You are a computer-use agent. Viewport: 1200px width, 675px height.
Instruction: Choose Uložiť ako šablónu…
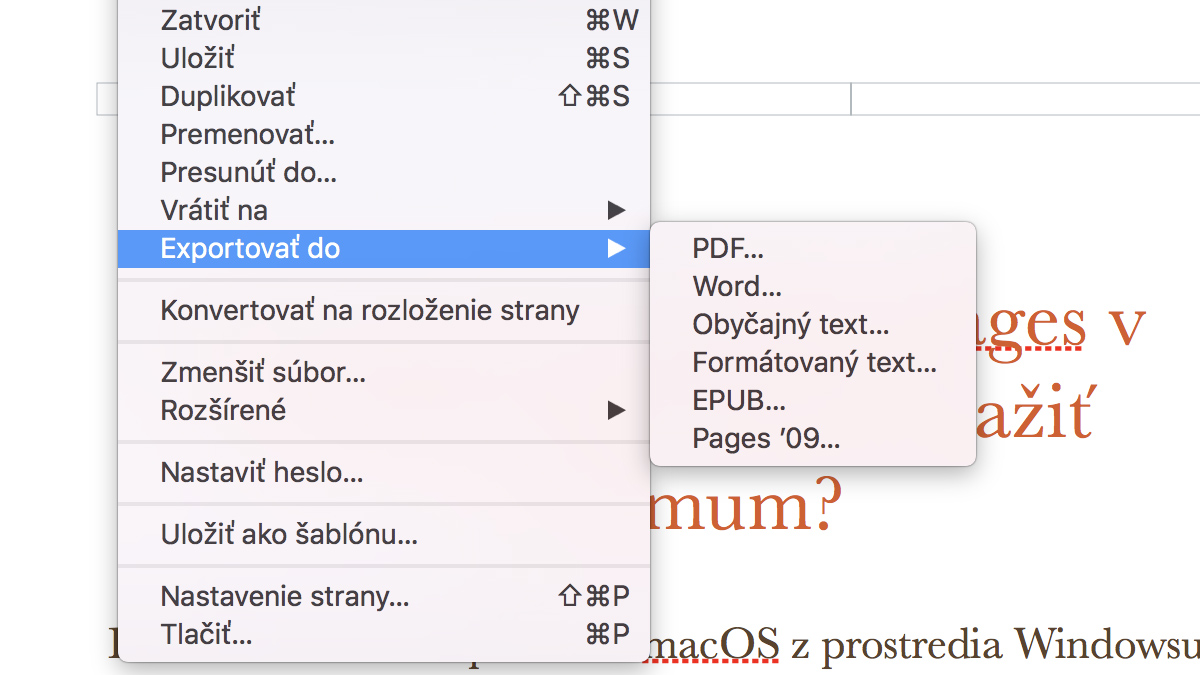coord(384,534)
